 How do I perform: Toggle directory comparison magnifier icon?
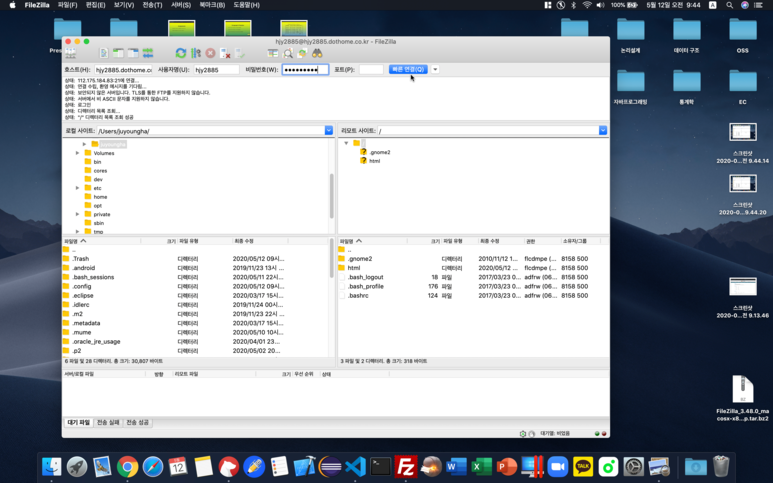(288, 53)
